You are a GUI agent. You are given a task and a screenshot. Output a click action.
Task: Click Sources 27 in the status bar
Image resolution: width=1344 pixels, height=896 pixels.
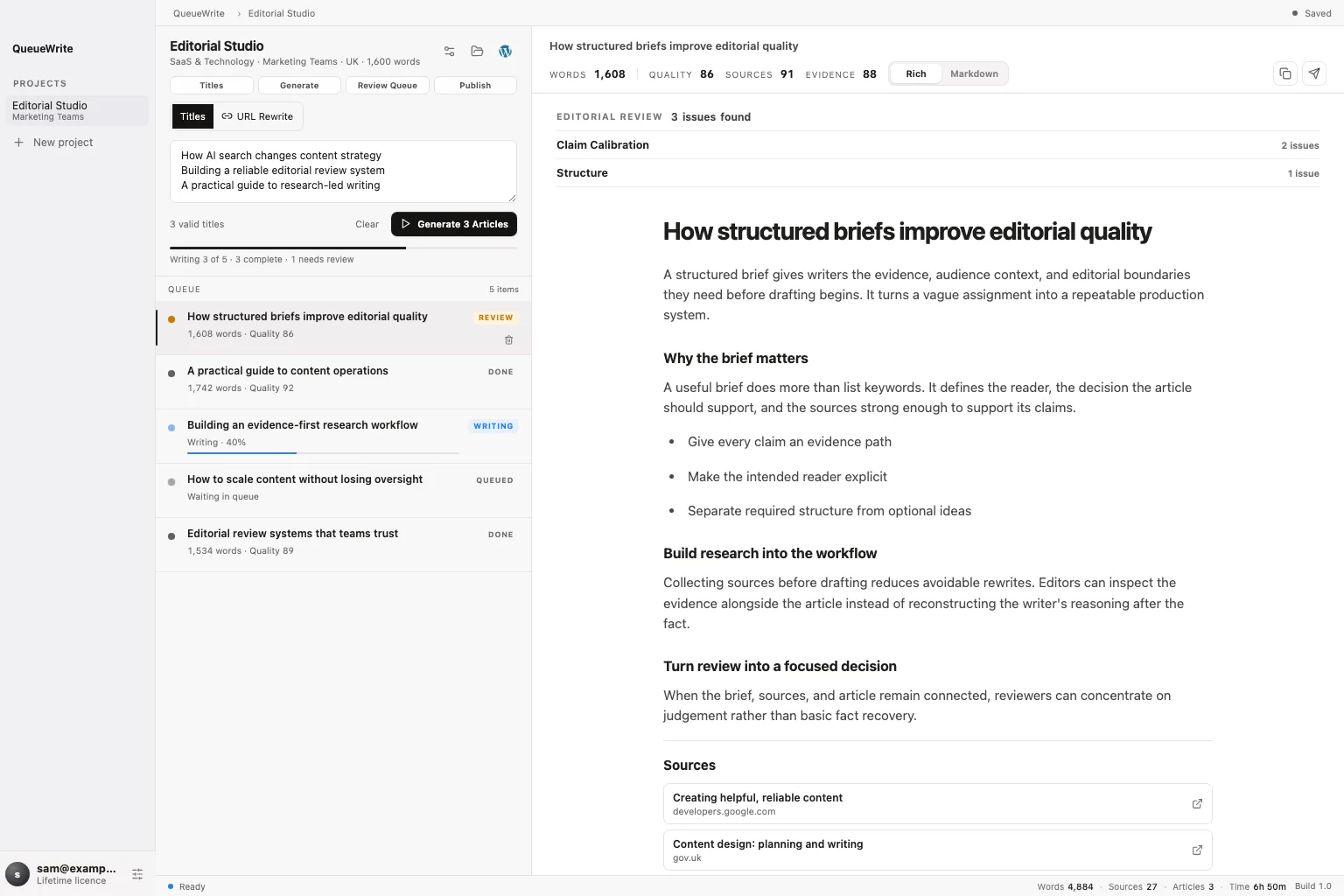1132,886
